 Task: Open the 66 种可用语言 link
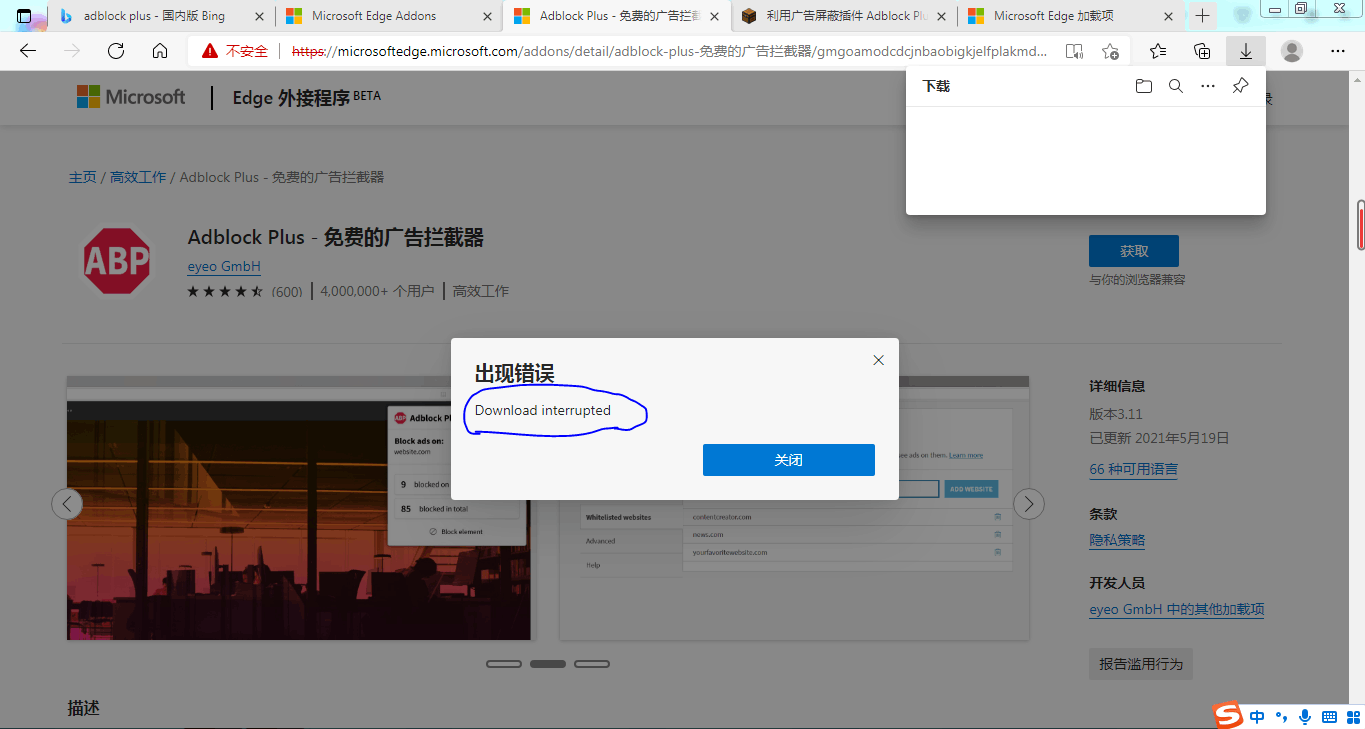point(1134,469)
